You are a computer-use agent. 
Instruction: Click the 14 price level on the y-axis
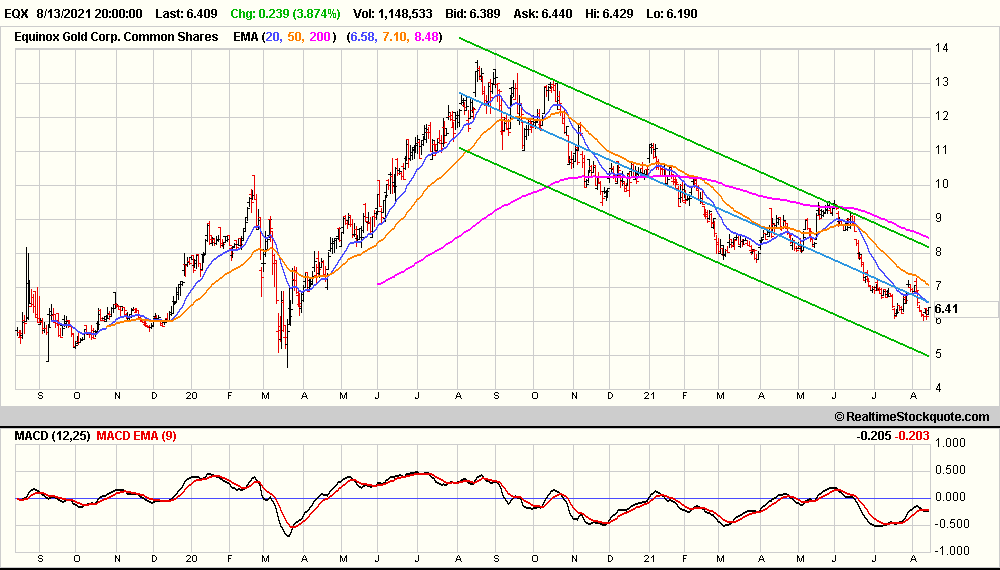(x=941, y=48)
